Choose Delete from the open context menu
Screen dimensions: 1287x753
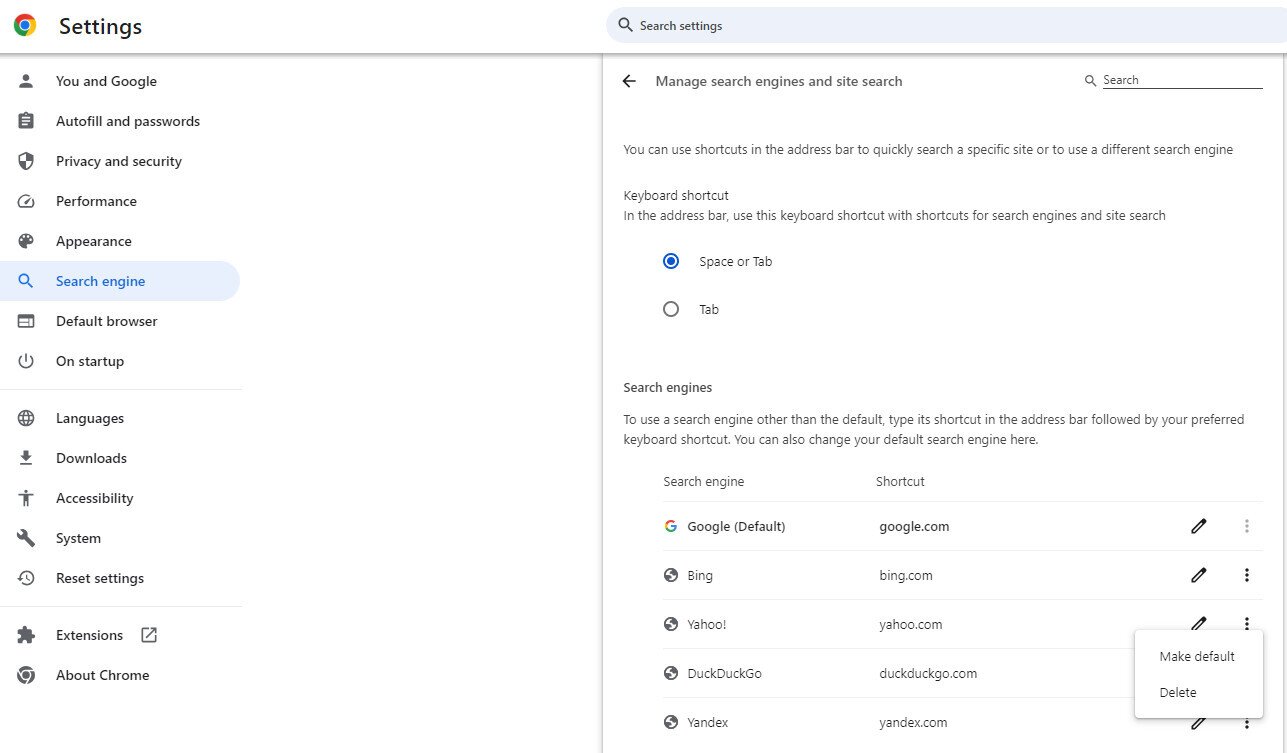[x=1178, y=692]
